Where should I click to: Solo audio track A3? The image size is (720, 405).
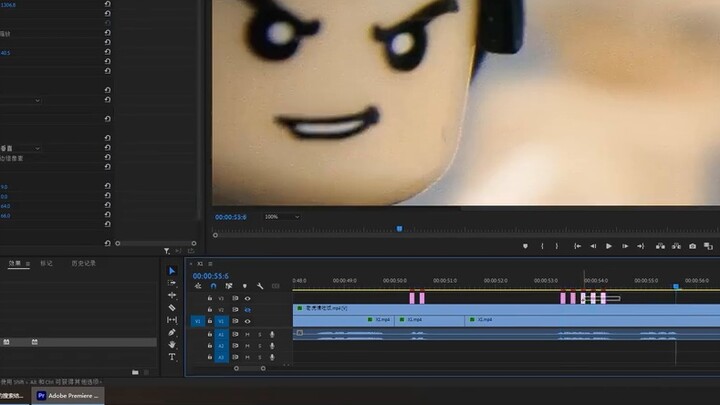coord(260,357)
